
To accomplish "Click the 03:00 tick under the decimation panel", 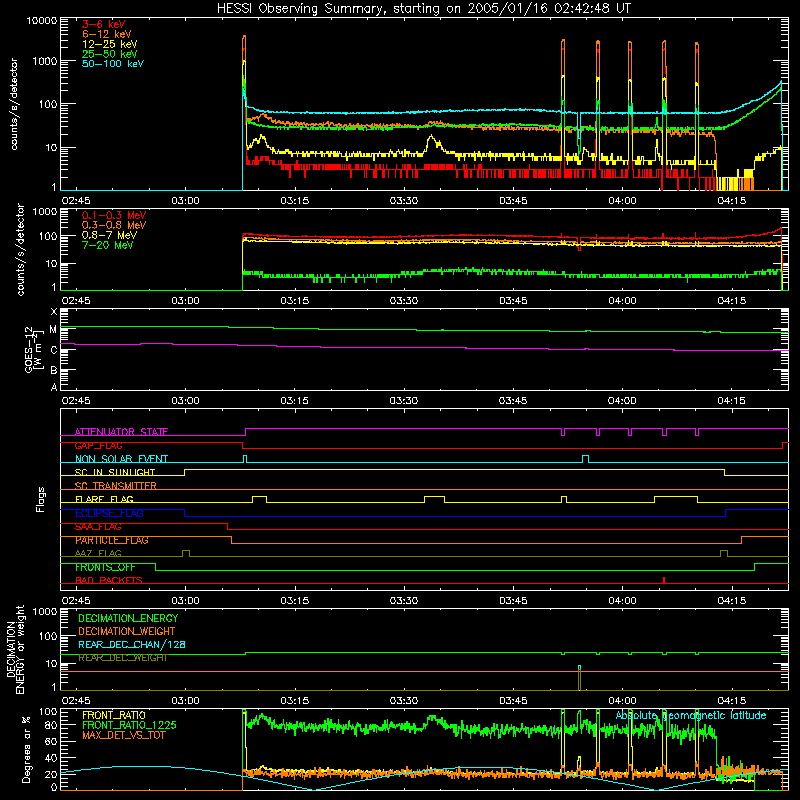I will pyautogui.click(x=185, y=701).
